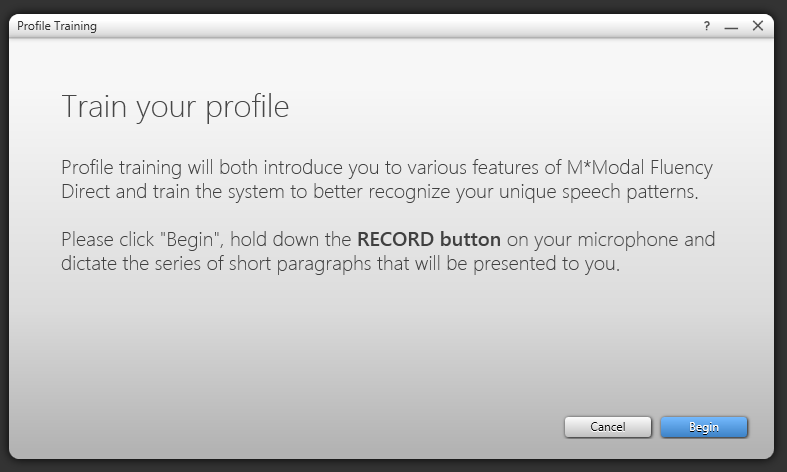Click the bold "RECORD button" text
Screen dimensions: 787x472
(429, 240)
